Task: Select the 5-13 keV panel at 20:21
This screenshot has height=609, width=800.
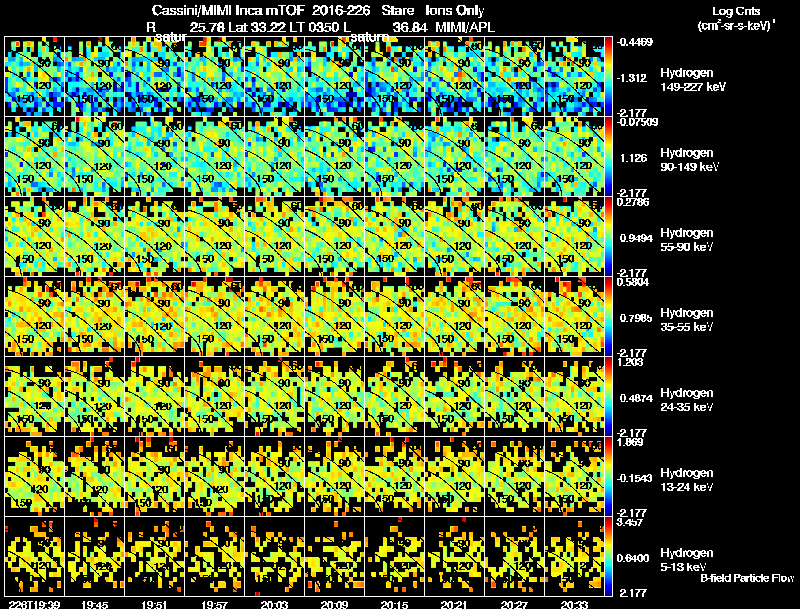Action: 455,557
